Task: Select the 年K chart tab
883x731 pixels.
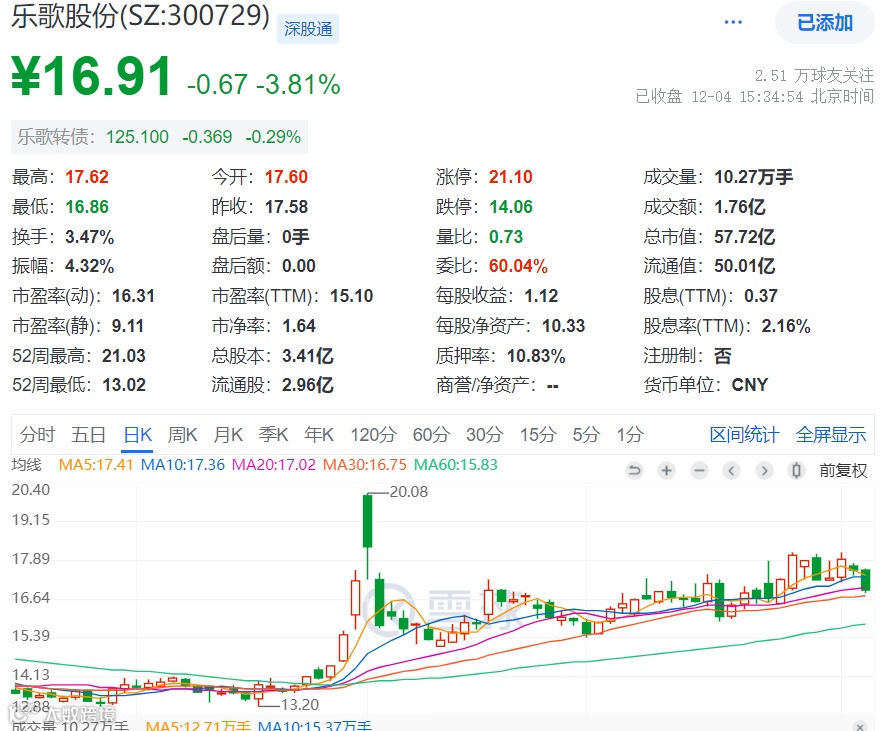Action: (x=319, y=435)
